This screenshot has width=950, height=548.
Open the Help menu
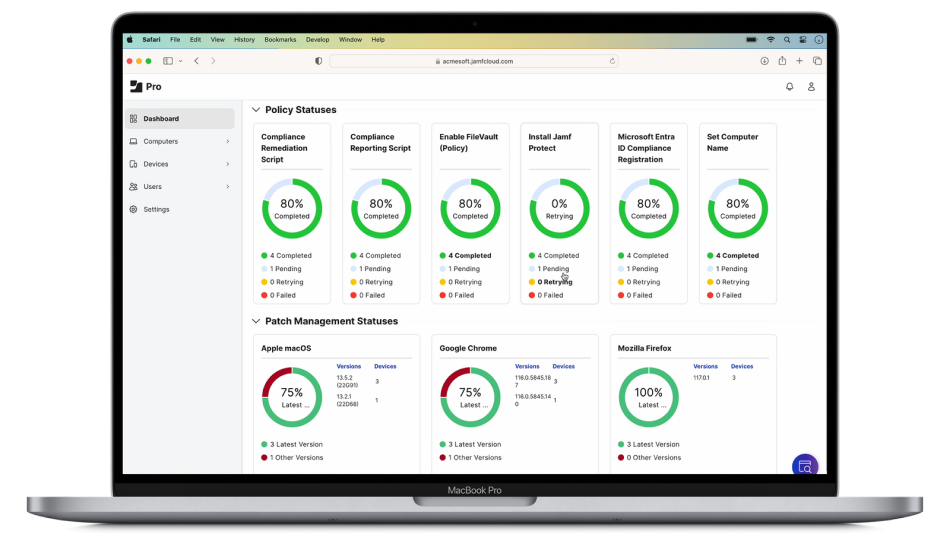378,39
